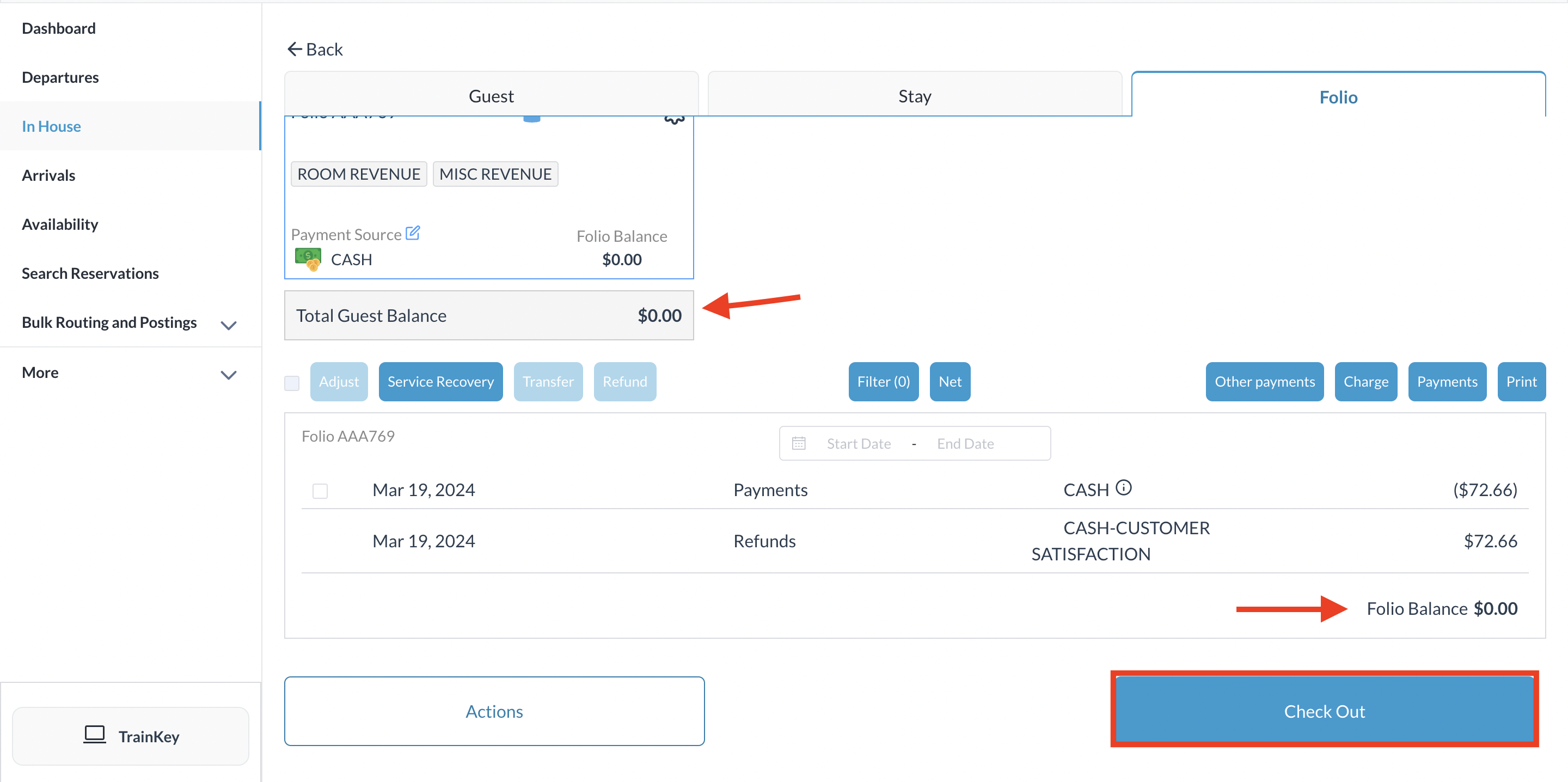Click the CASH info circle icon

[x=1123, y=488]
